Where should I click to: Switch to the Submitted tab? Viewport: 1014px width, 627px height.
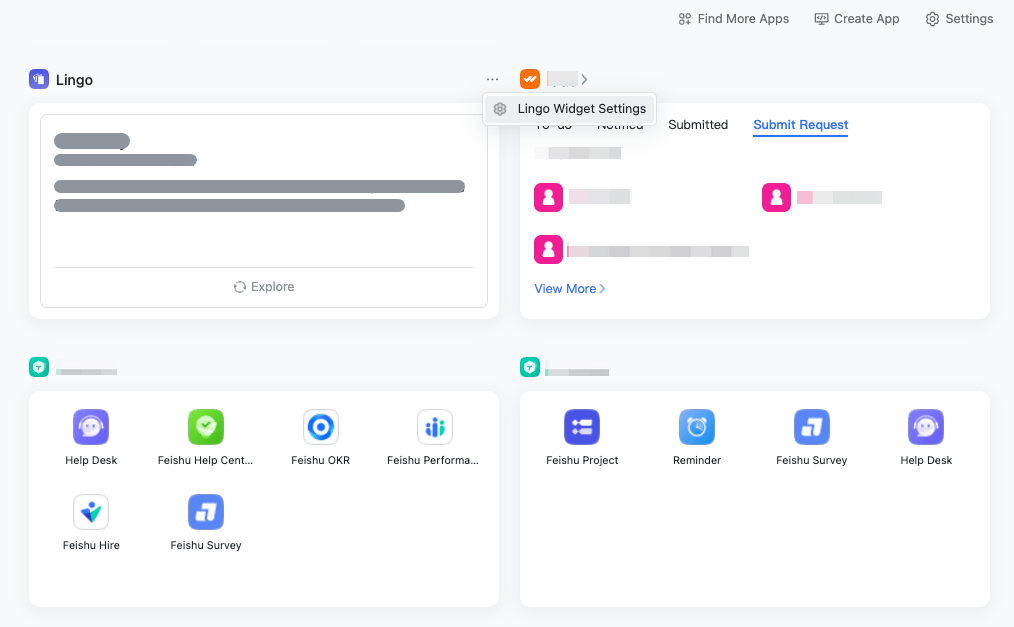(698, 125)
